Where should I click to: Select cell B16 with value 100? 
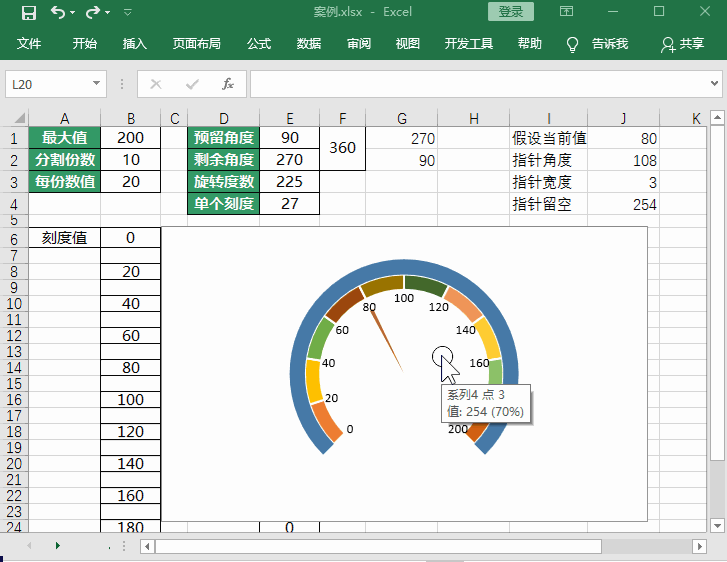(x=130, y=400)
